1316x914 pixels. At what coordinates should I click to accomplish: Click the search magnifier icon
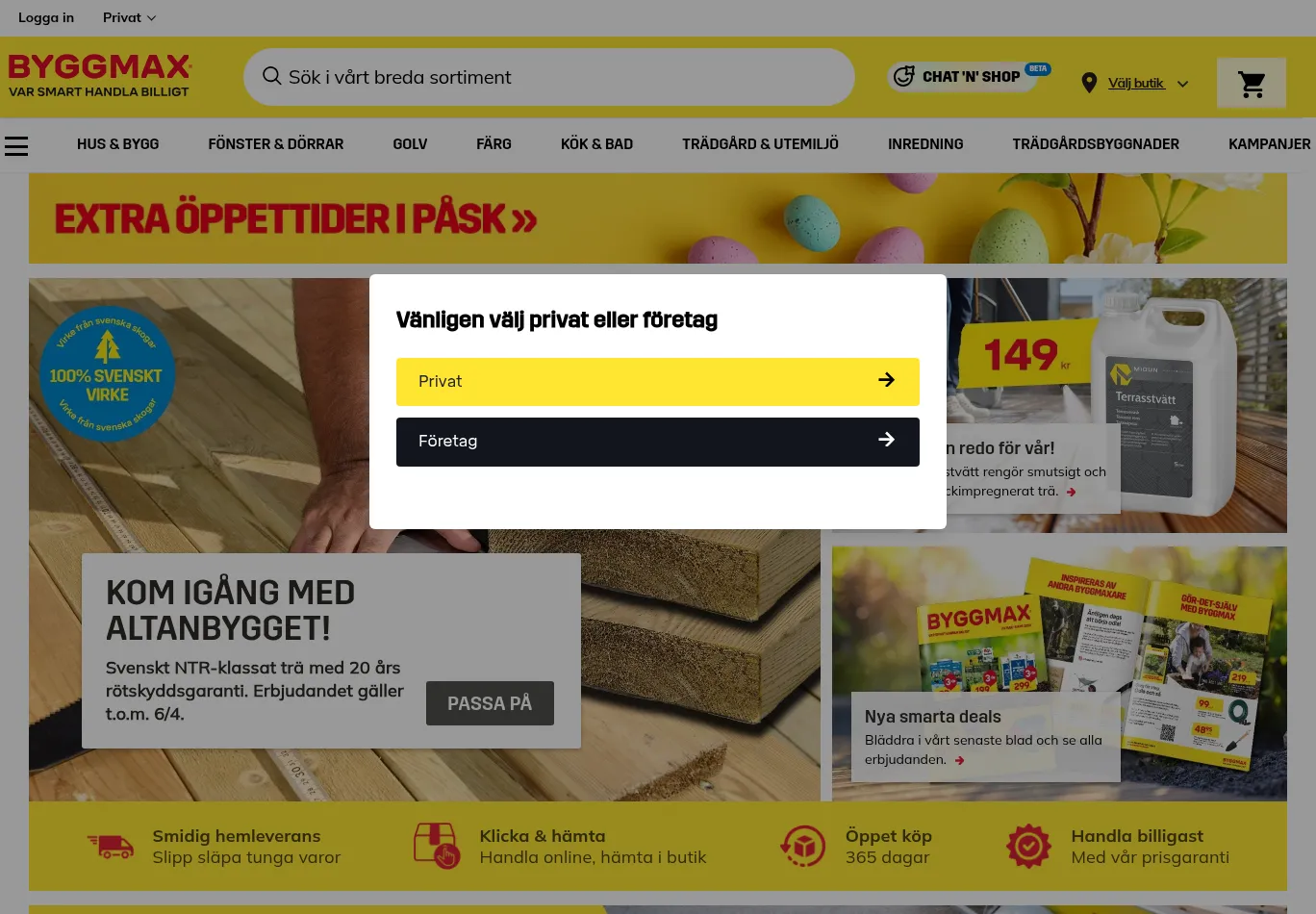(x=272, y=76)
